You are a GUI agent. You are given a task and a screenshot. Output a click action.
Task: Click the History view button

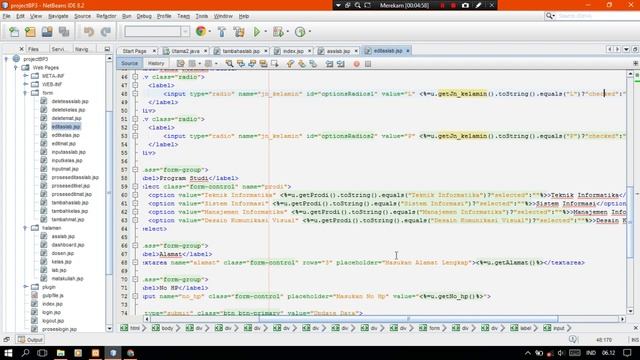[x=156, y=64]
